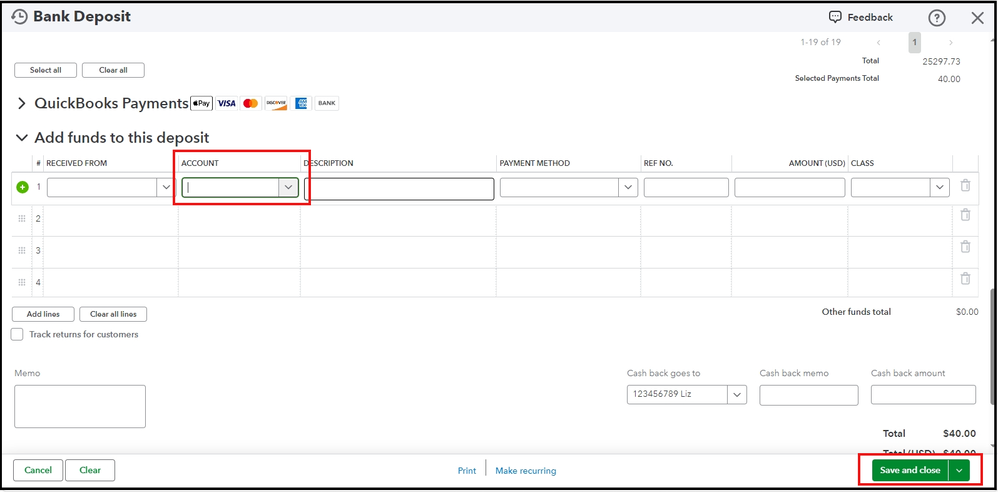
Task: Delete line 1 with the trash icon
Action: click(965, 185)
